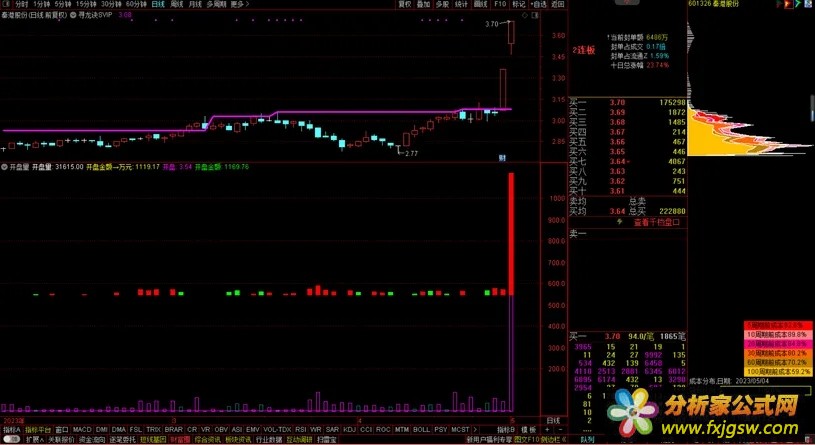Click the 新用户福利专享 link
This screenshot has height=445, width=815.
[x=489, y=440]
